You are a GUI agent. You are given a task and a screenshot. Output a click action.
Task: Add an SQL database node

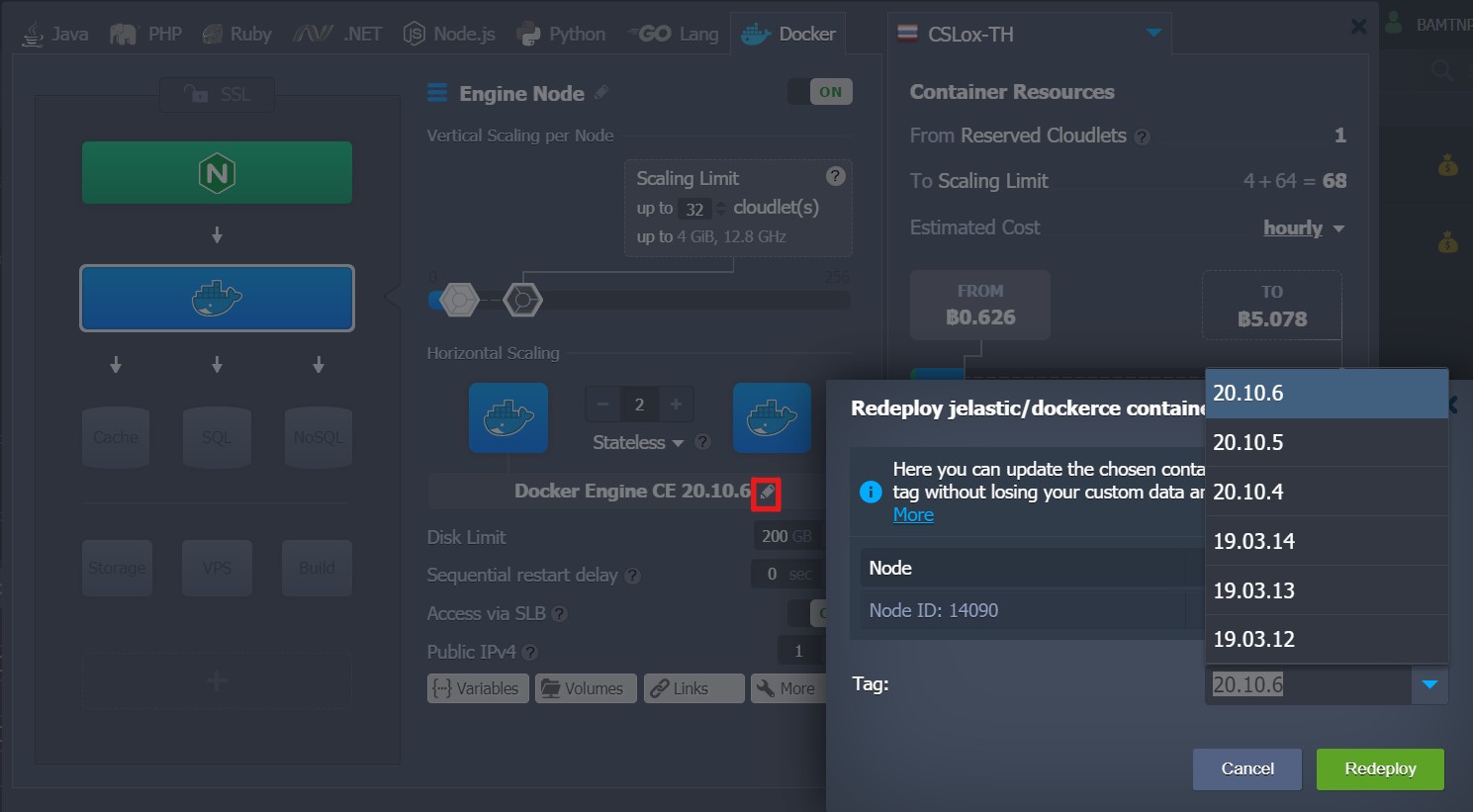click(217, 437)
